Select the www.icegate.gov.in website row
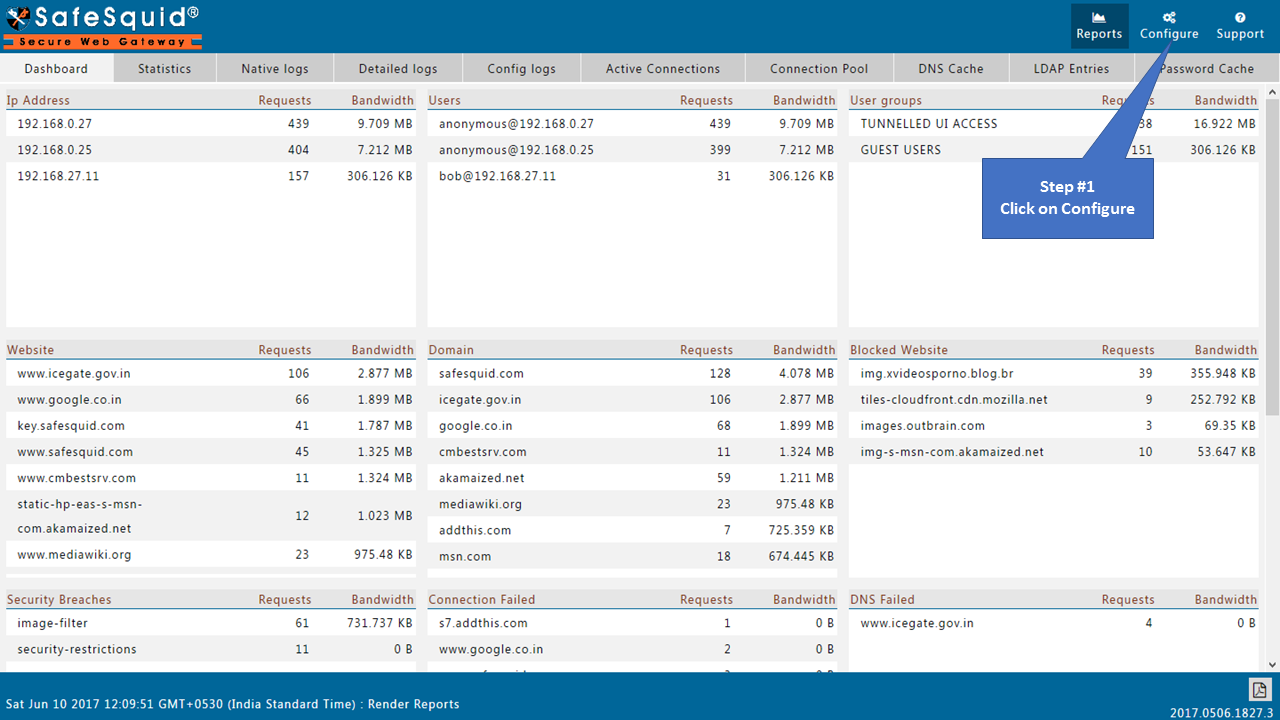Image resolution: width=1280 pixels, height=720 pixels. [75, 373]
